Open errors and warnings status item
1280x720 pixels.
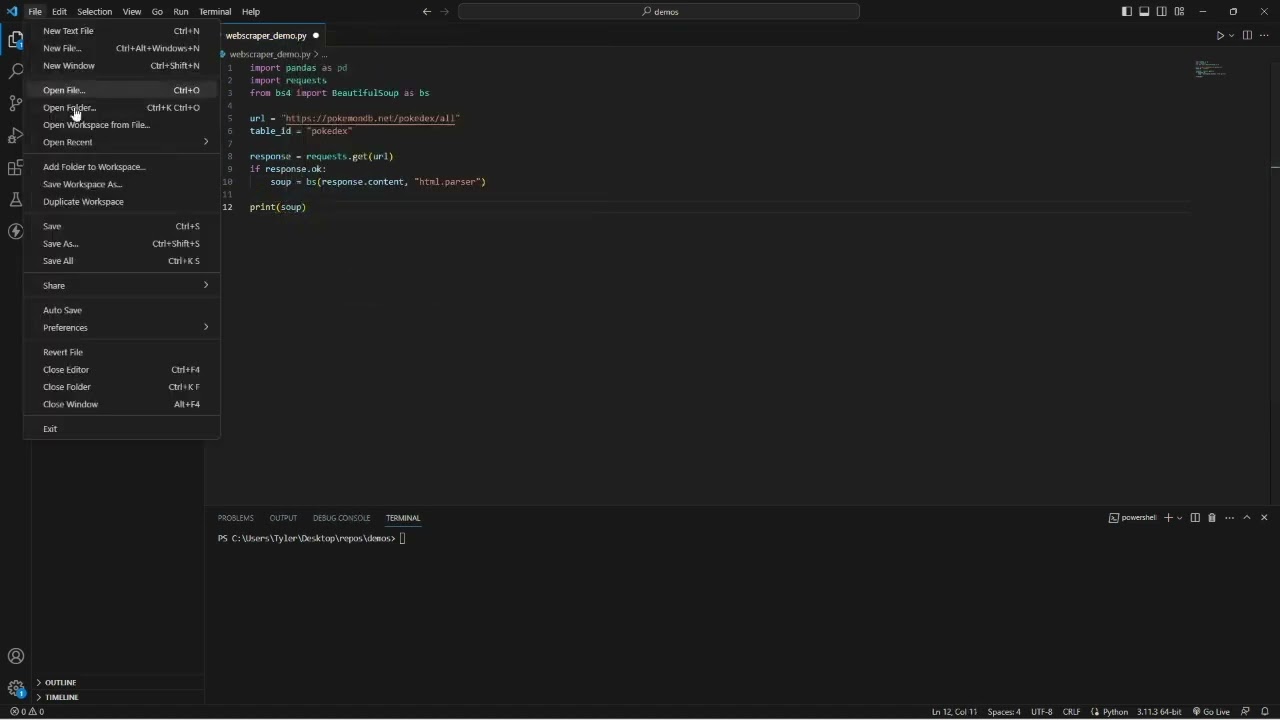pyautogui.click(x=27, y=712)
